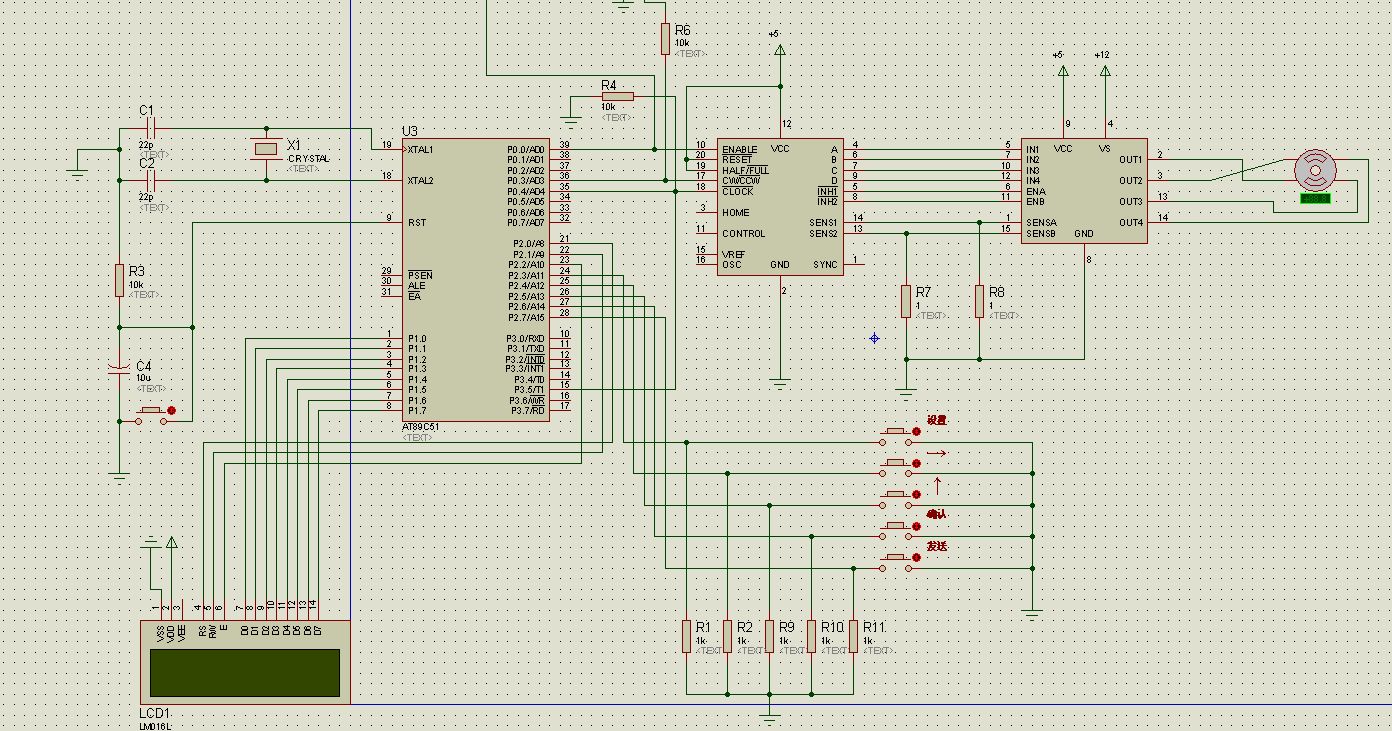Actuate the 确认 push button
The image size is (1392, 731).
(x=897, y=529)
